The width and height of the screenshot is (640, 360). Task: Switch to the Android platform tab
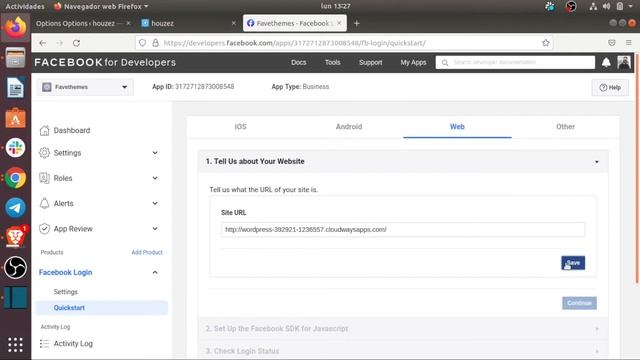tap(349, 127)
